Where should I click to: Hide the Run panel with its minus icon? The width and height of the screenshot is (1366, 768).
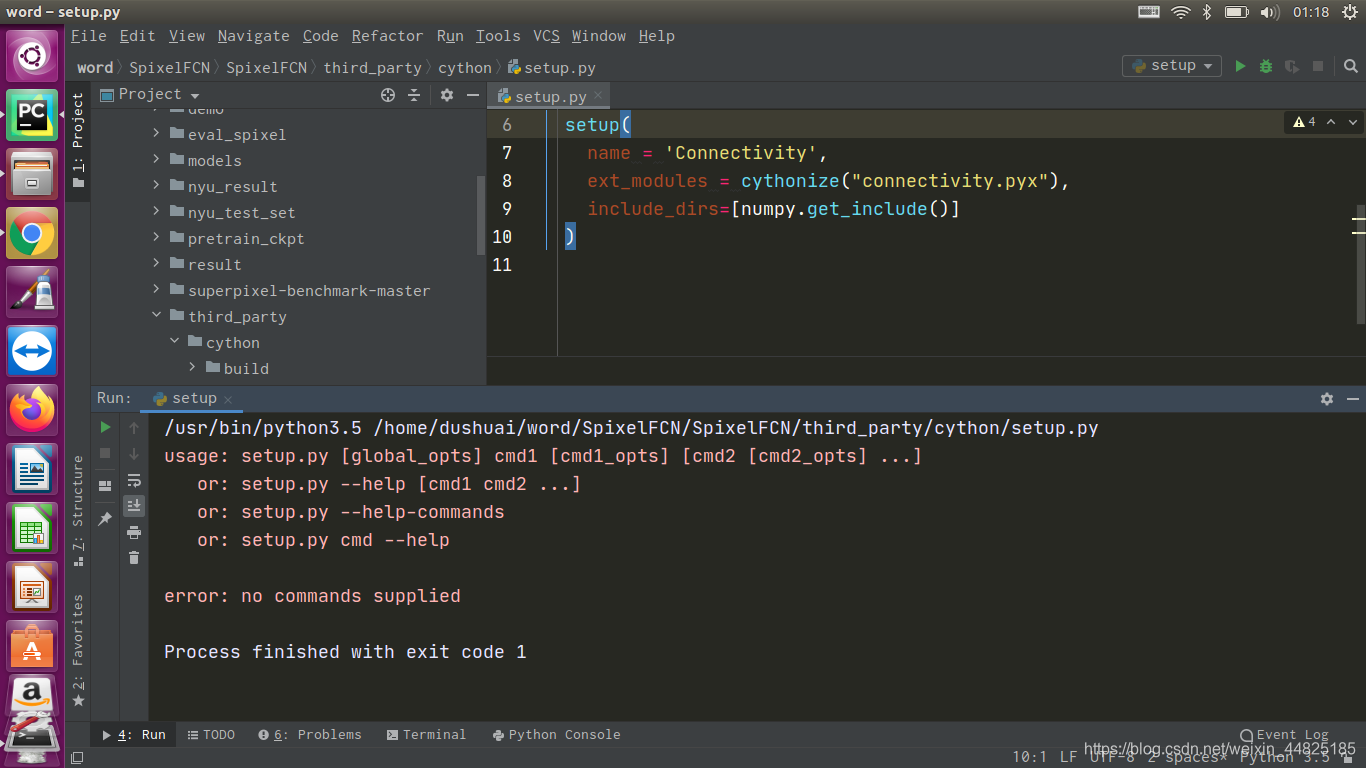(x=1352, y=398)
